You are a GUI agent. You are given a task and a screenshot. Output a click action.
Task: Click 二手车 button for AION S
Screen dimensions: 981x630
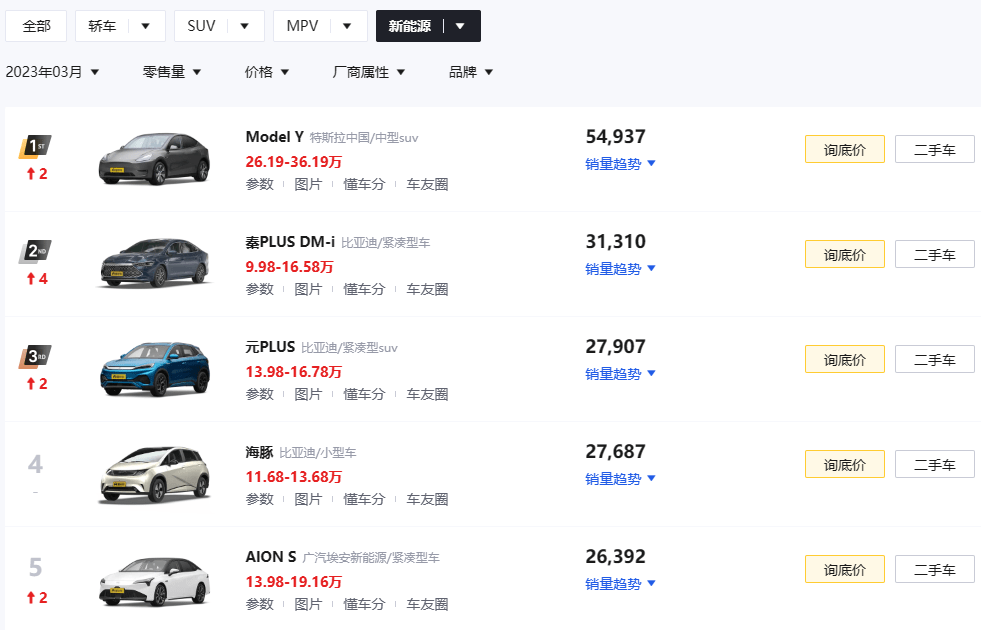point(935,570)
